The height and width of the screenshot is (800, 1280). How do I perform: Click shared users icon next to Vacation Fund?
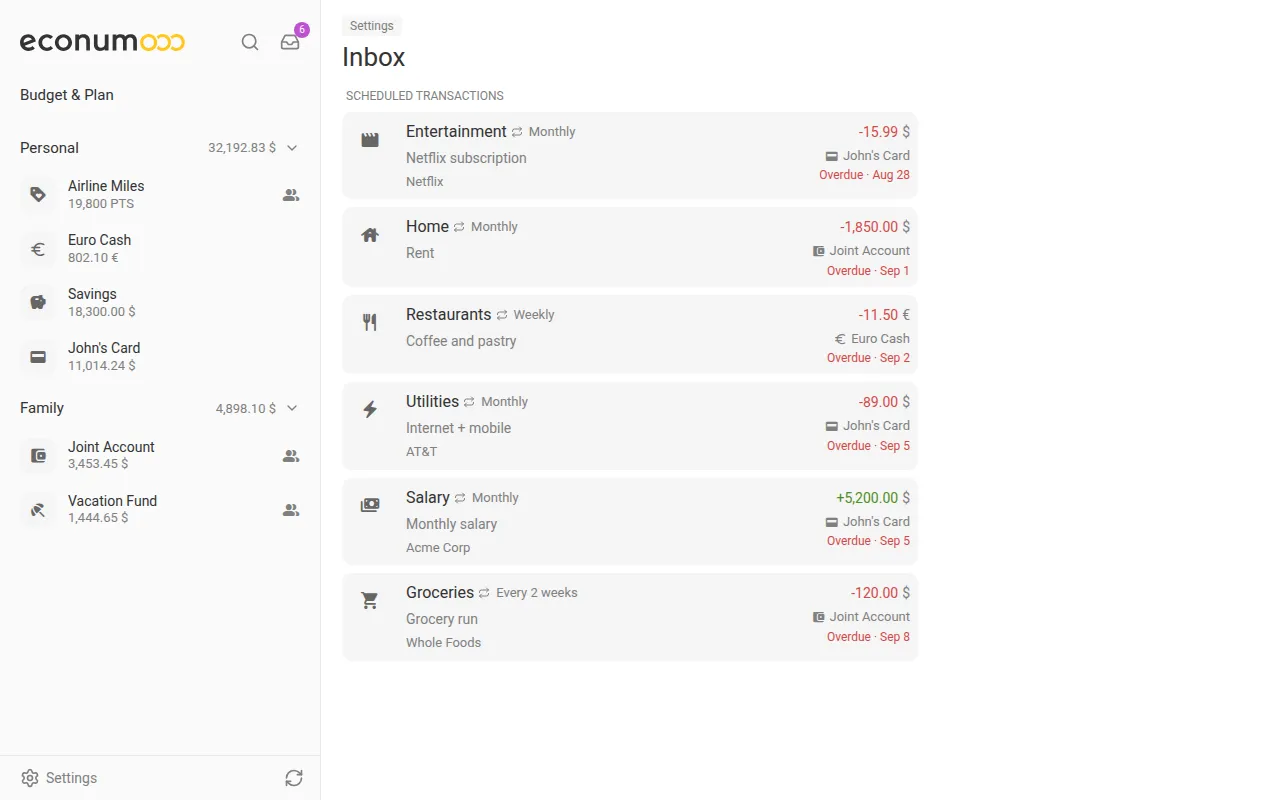(291, 510)
